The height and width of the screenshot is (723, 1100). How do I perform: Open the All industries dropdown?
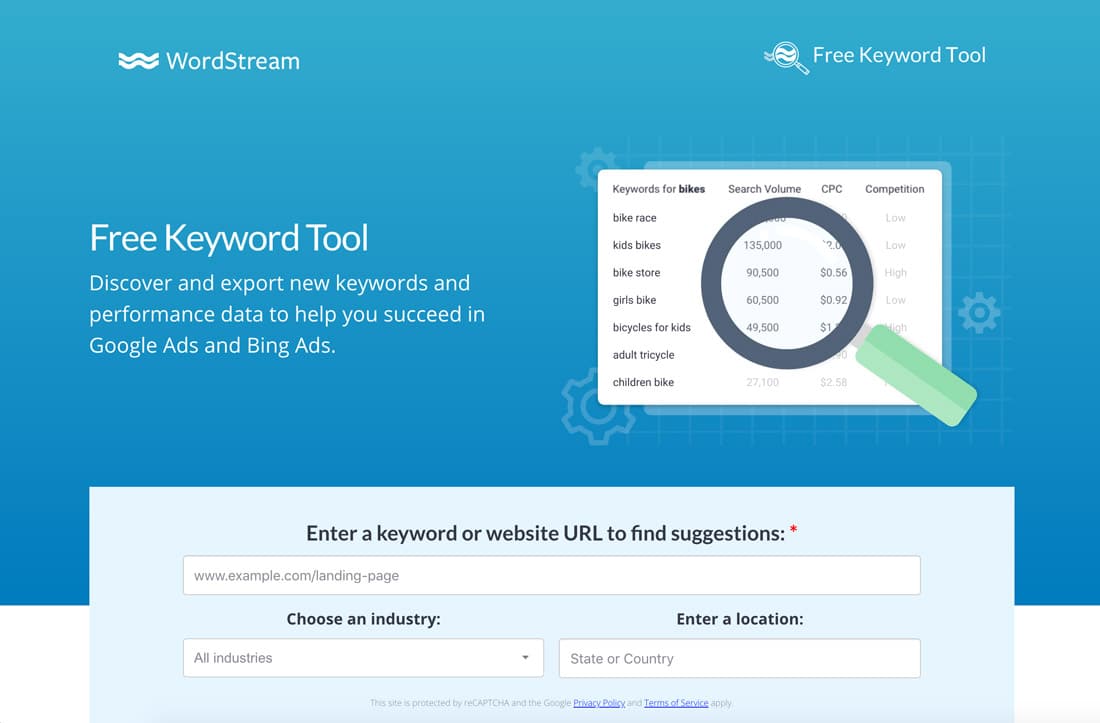point(363,658)
